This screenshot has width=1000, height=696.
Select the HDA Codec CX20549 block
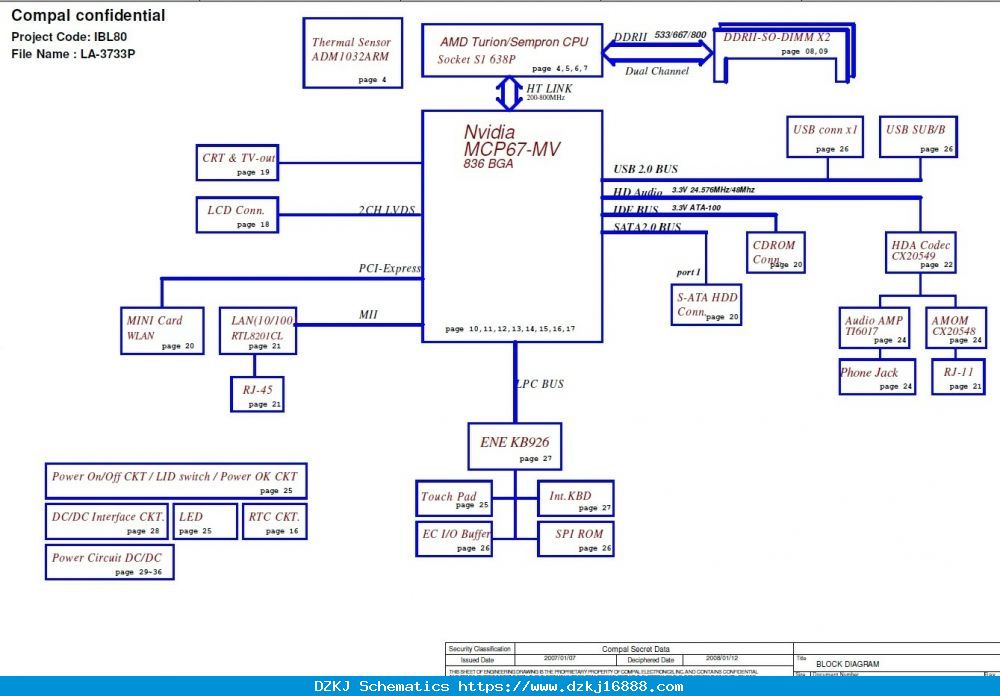920,252
